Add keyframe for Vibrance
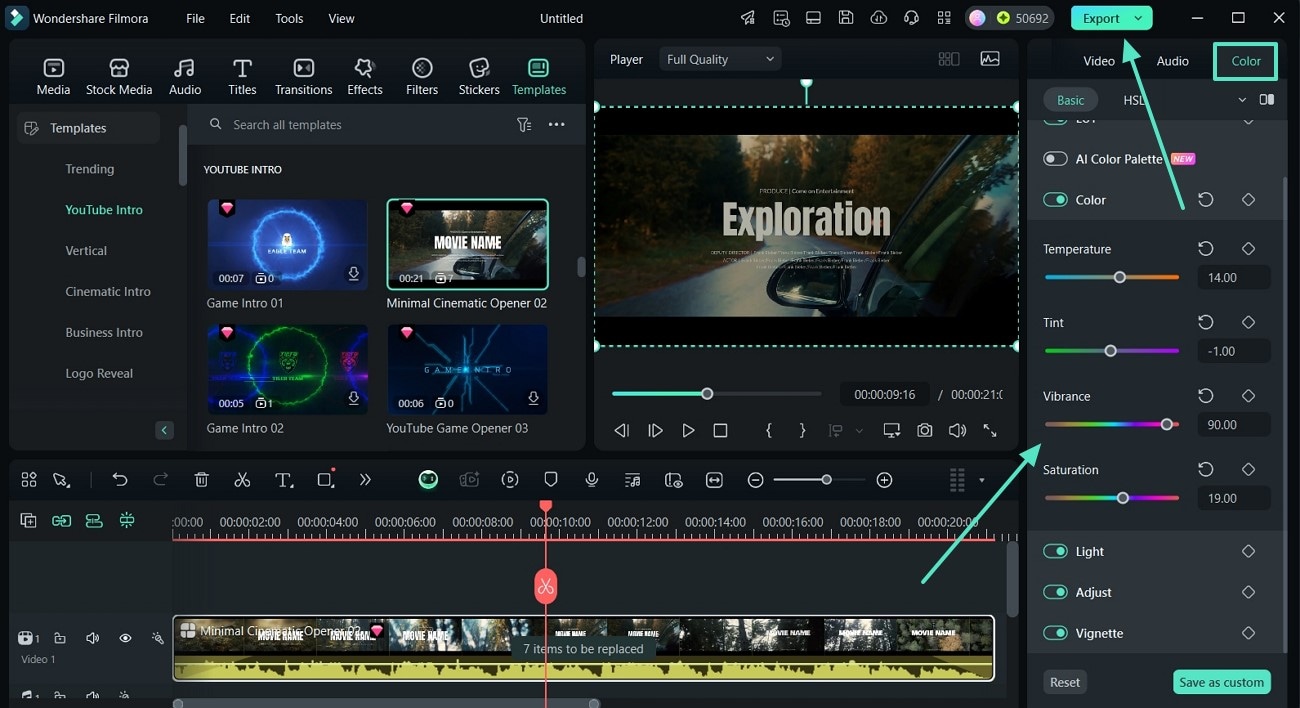The image size is (1300, 708). point(1248,396)
